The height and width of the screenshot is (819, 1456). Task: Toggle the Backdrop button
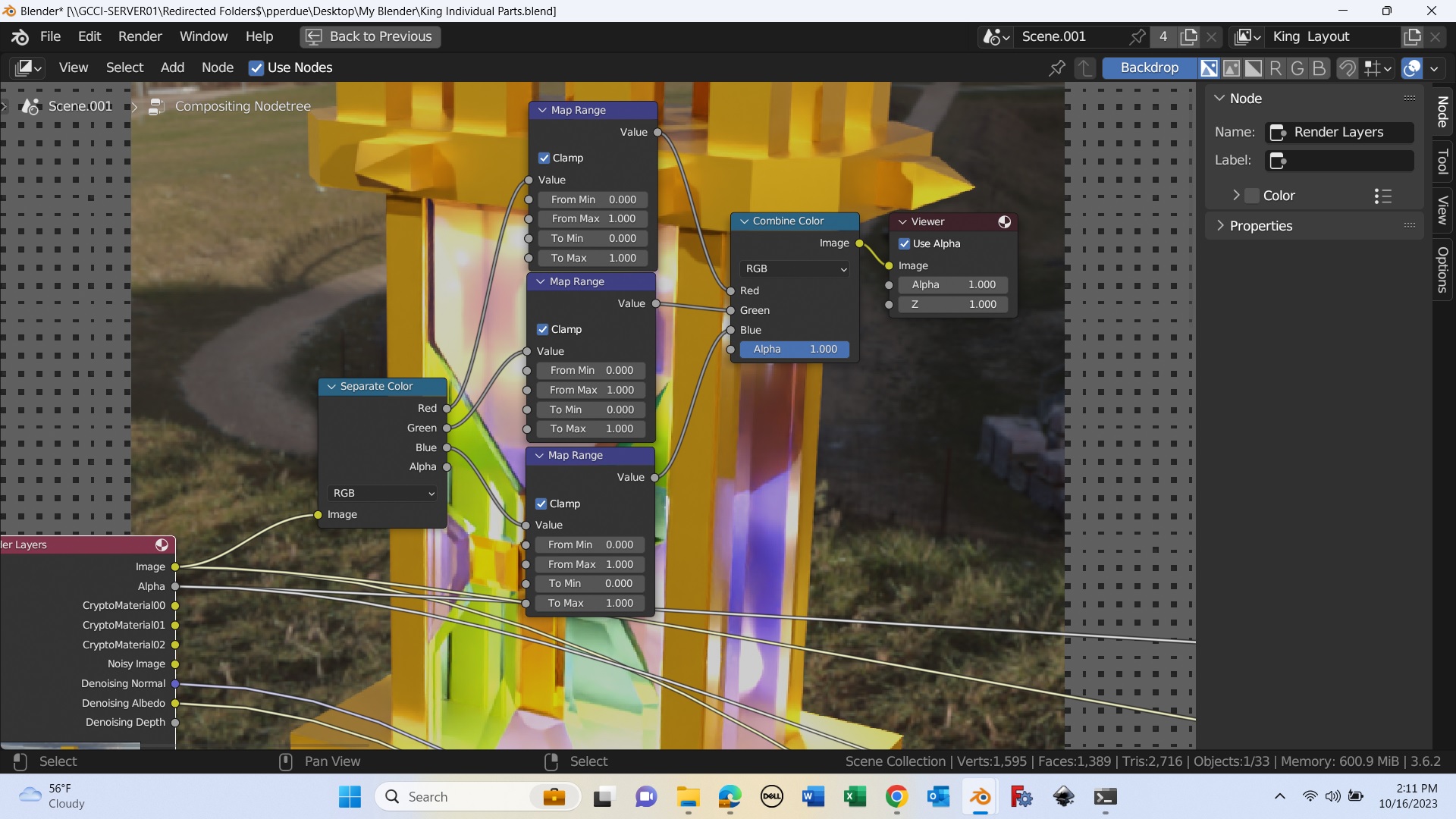(1149, 68)
